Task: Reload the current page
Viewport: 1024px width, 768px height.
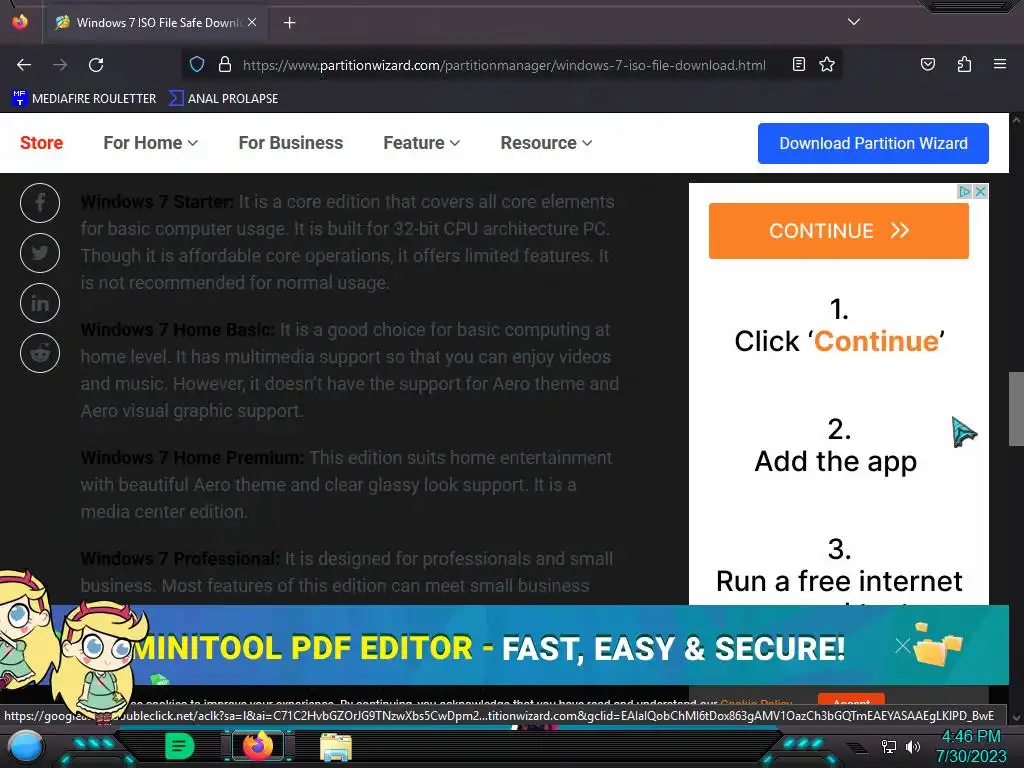Action: coord(96,65)
